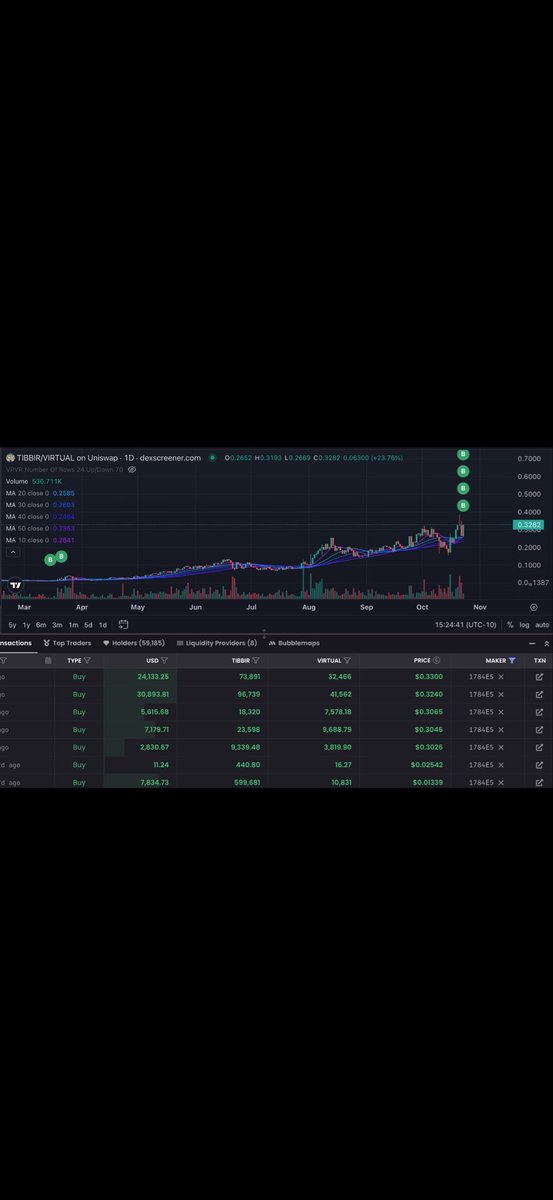Toggle log scale on chart
The height and width of the screenshot is (1200, 553).
[524, 624]
